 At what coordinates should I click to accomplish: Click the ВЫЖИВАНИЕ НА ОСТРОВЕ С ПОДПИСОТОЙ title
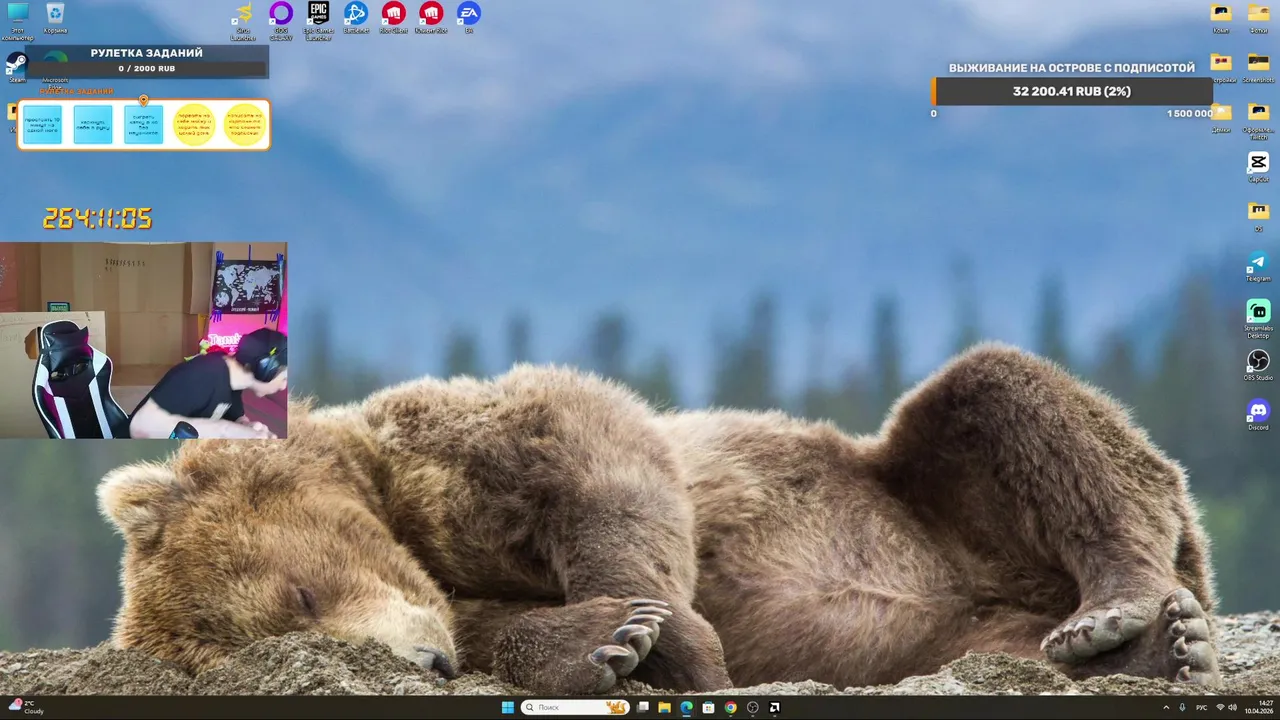(1072, 68)
